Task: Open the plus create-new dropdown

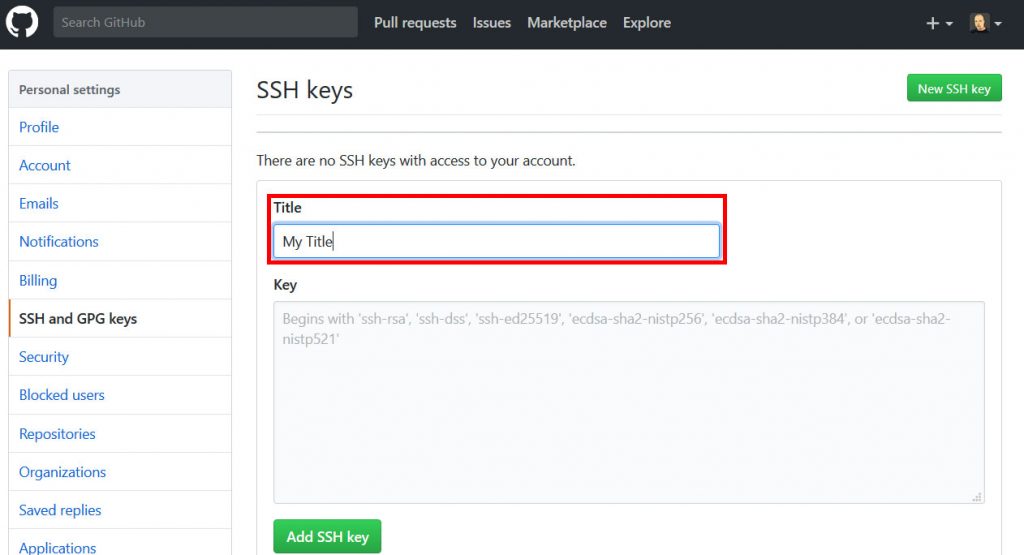Action: click(939, 24)
